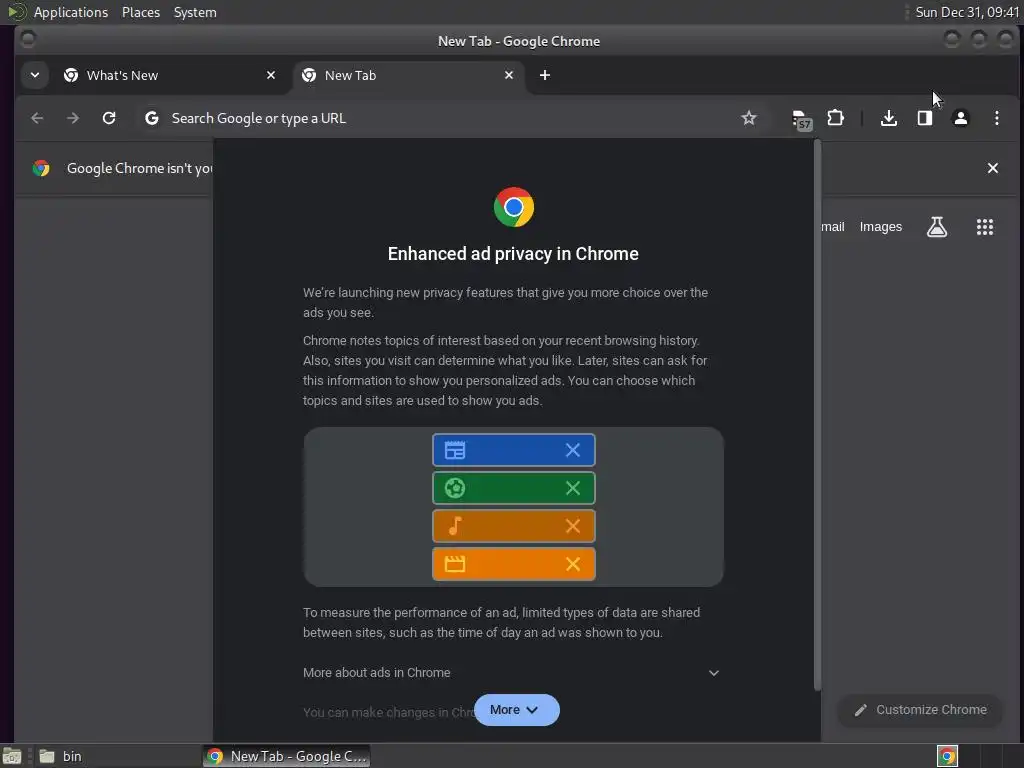1024x768 pixels.
Task: Click the music note topic chip
Action: (x=513, y=526)
